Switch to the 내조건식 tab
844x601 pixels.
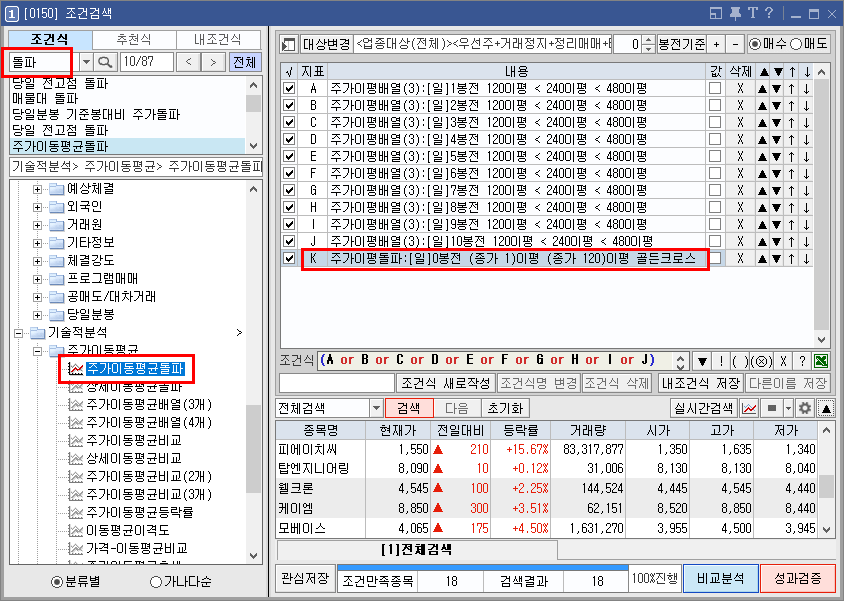pyautogui.click(x=218, y=40)
